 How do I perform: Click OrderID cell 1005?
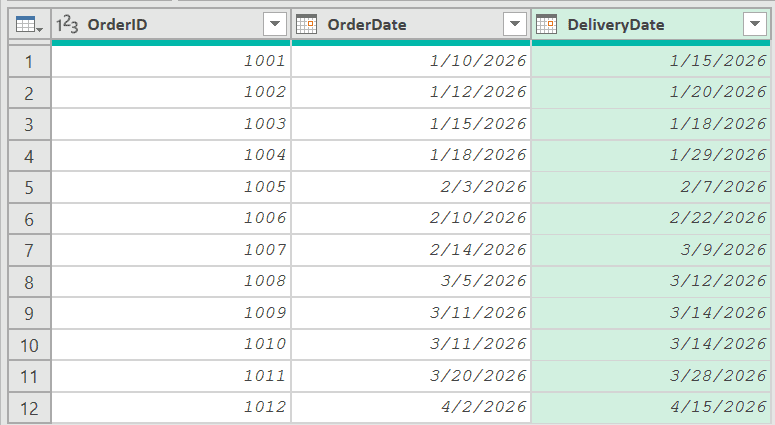coord(171,187)
